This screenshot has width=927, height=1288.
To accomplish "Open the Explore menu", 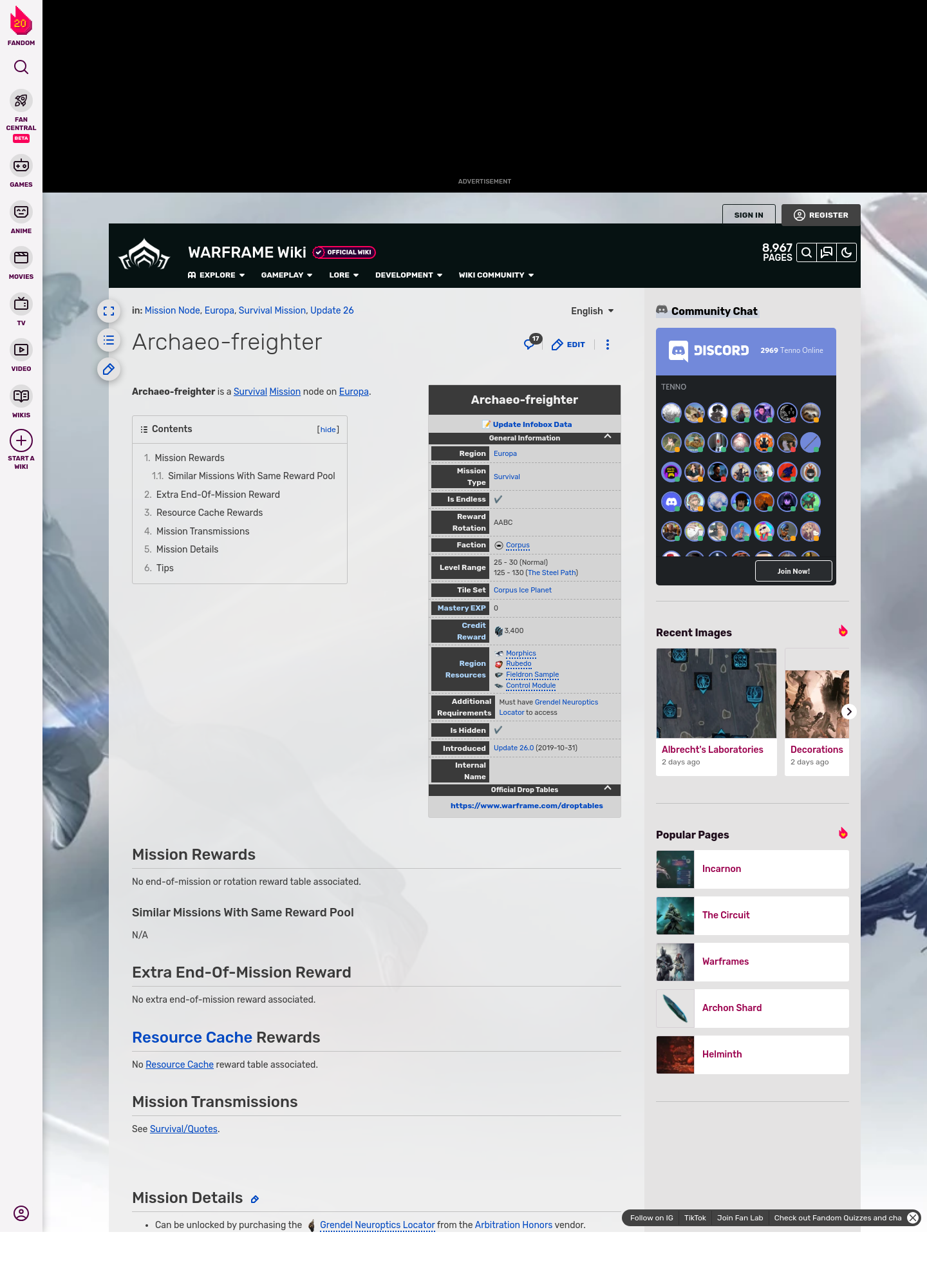I will tap(216, 275).
